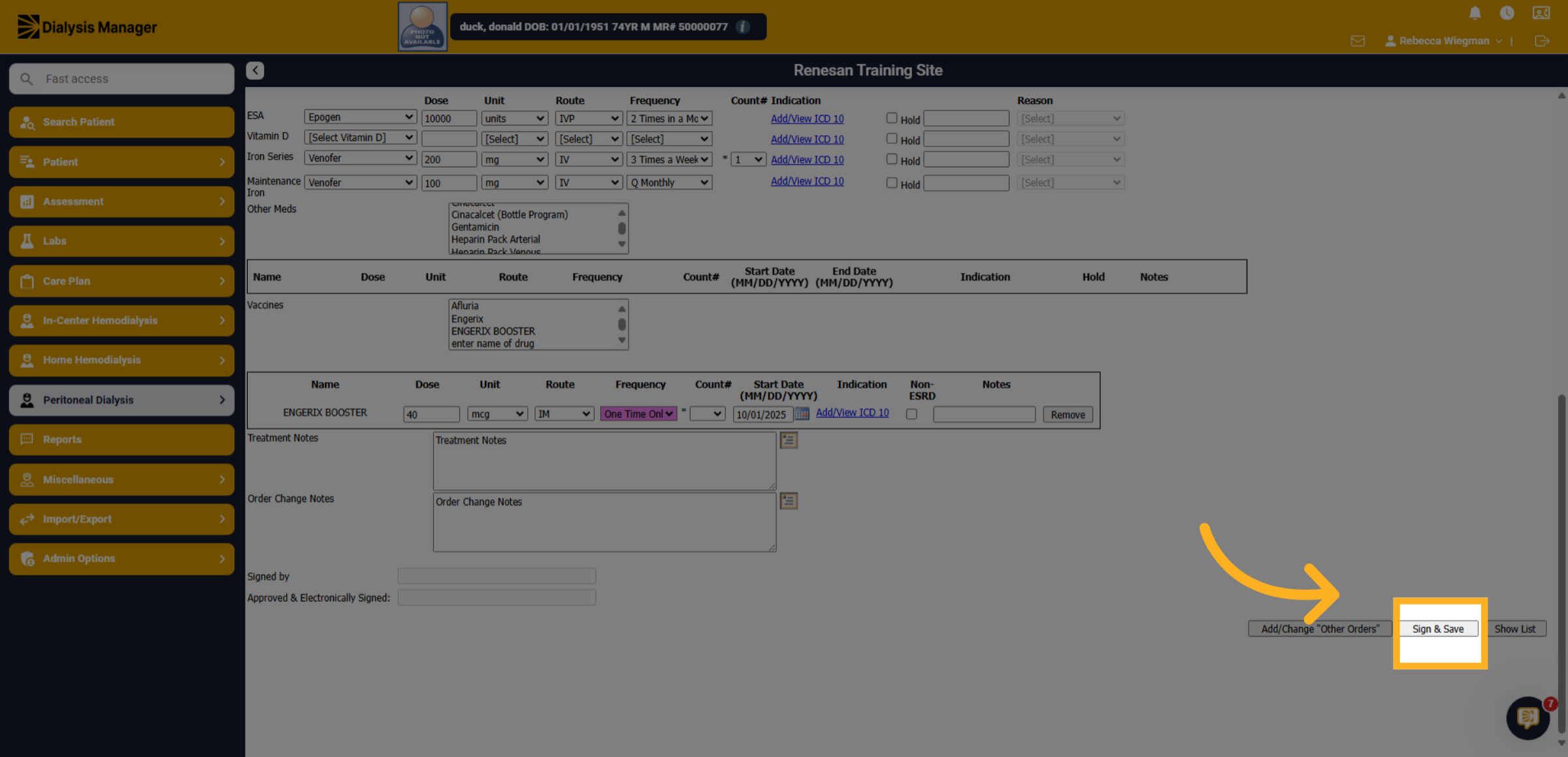This screenshot has width=1568, height=757.
Task: Open the ENGERIX BOOSTER route IM dropdown
Action: pyautogui.click(x=564, y=414)
